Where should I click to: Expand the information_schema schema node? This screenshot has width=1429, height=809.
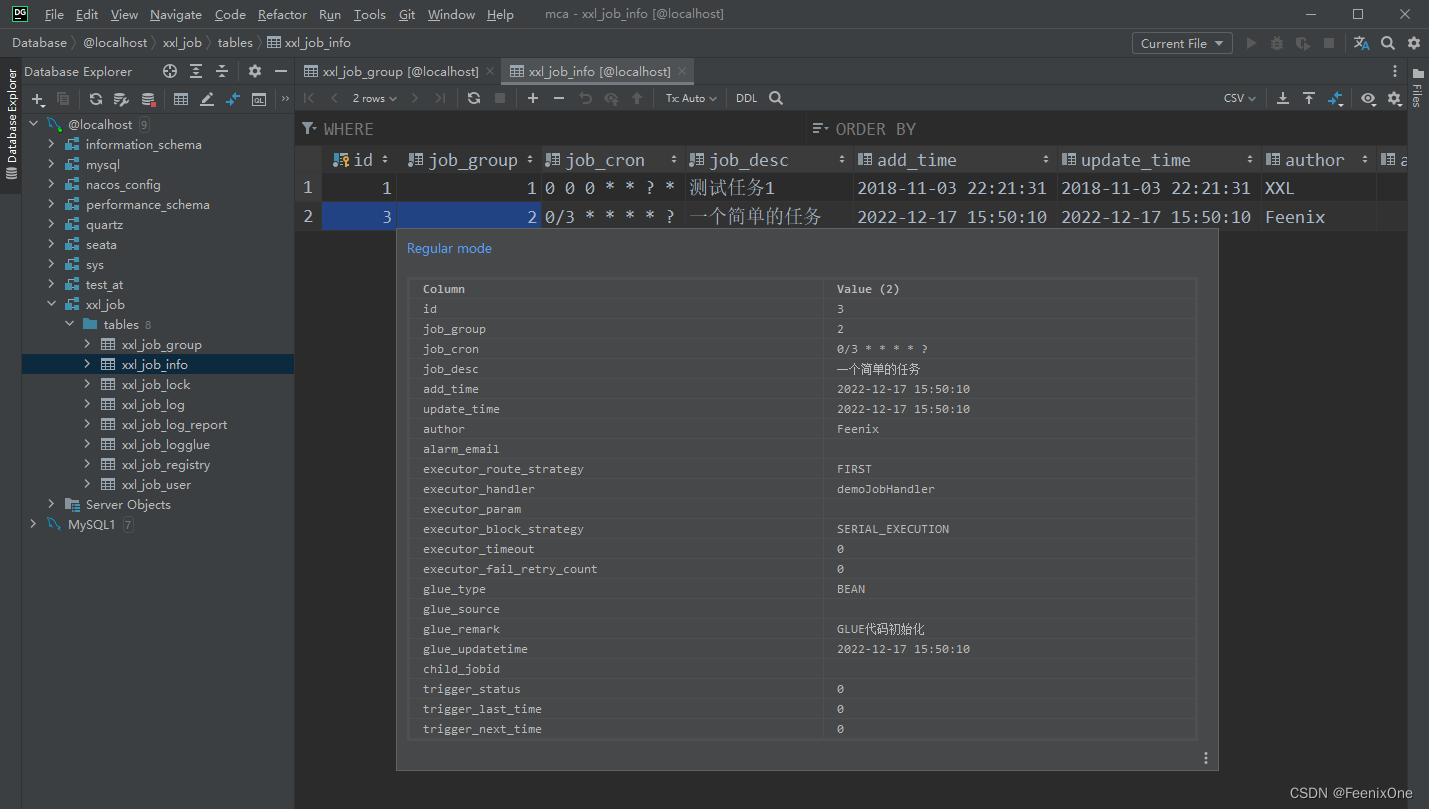click(52, 144)
